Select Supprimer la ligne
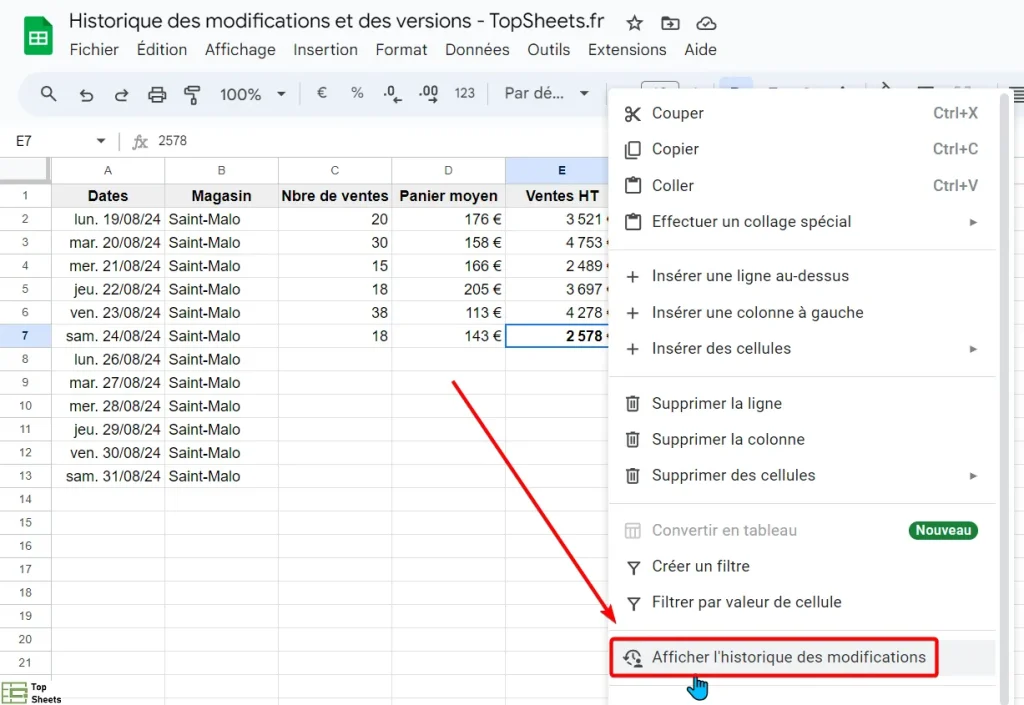The width and height of the screenshot is (1024, 705). (802, 403)
